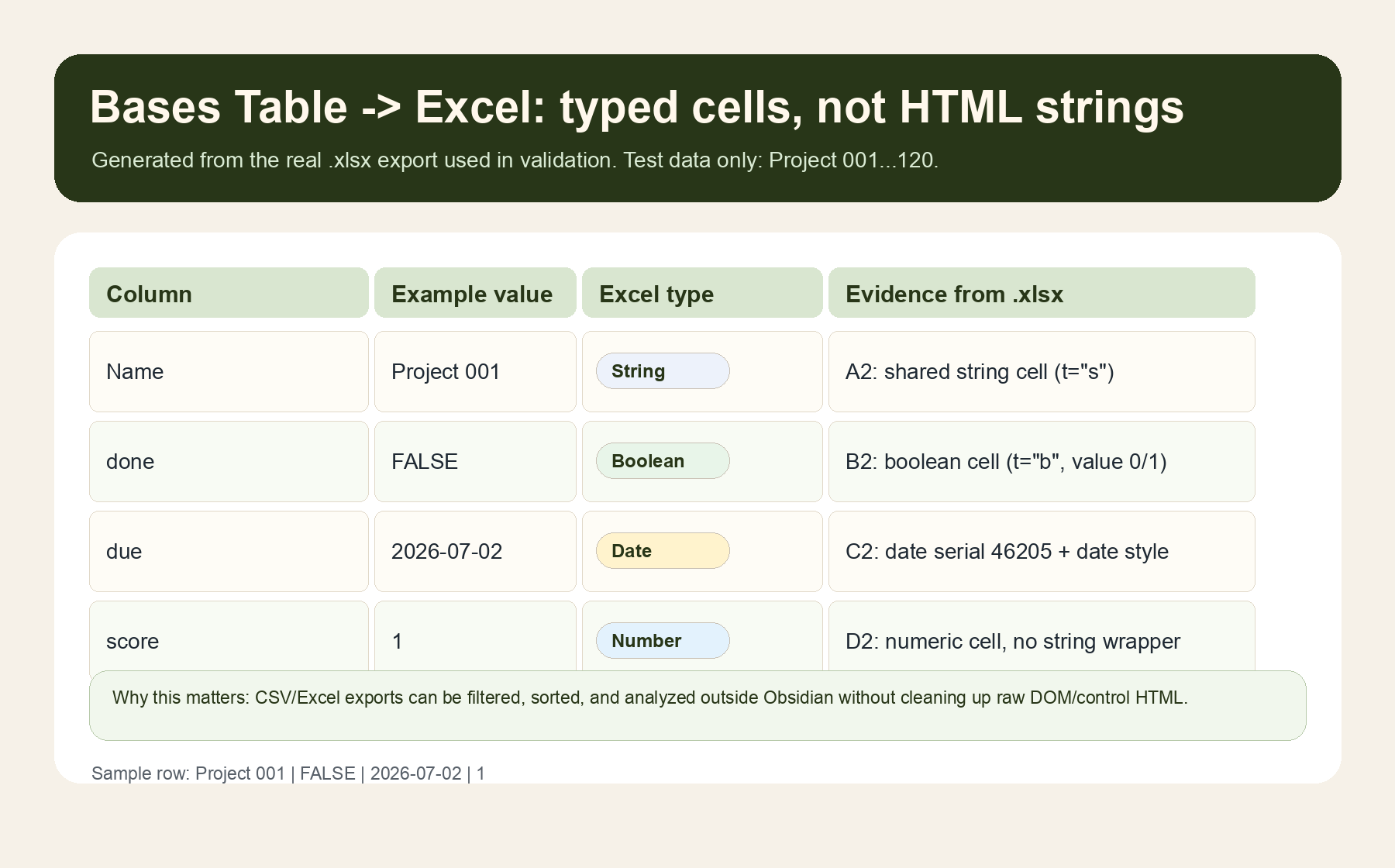1395x868 pixels.
Task: Click the 'Example value' table header
Action: tap(475, 293)
